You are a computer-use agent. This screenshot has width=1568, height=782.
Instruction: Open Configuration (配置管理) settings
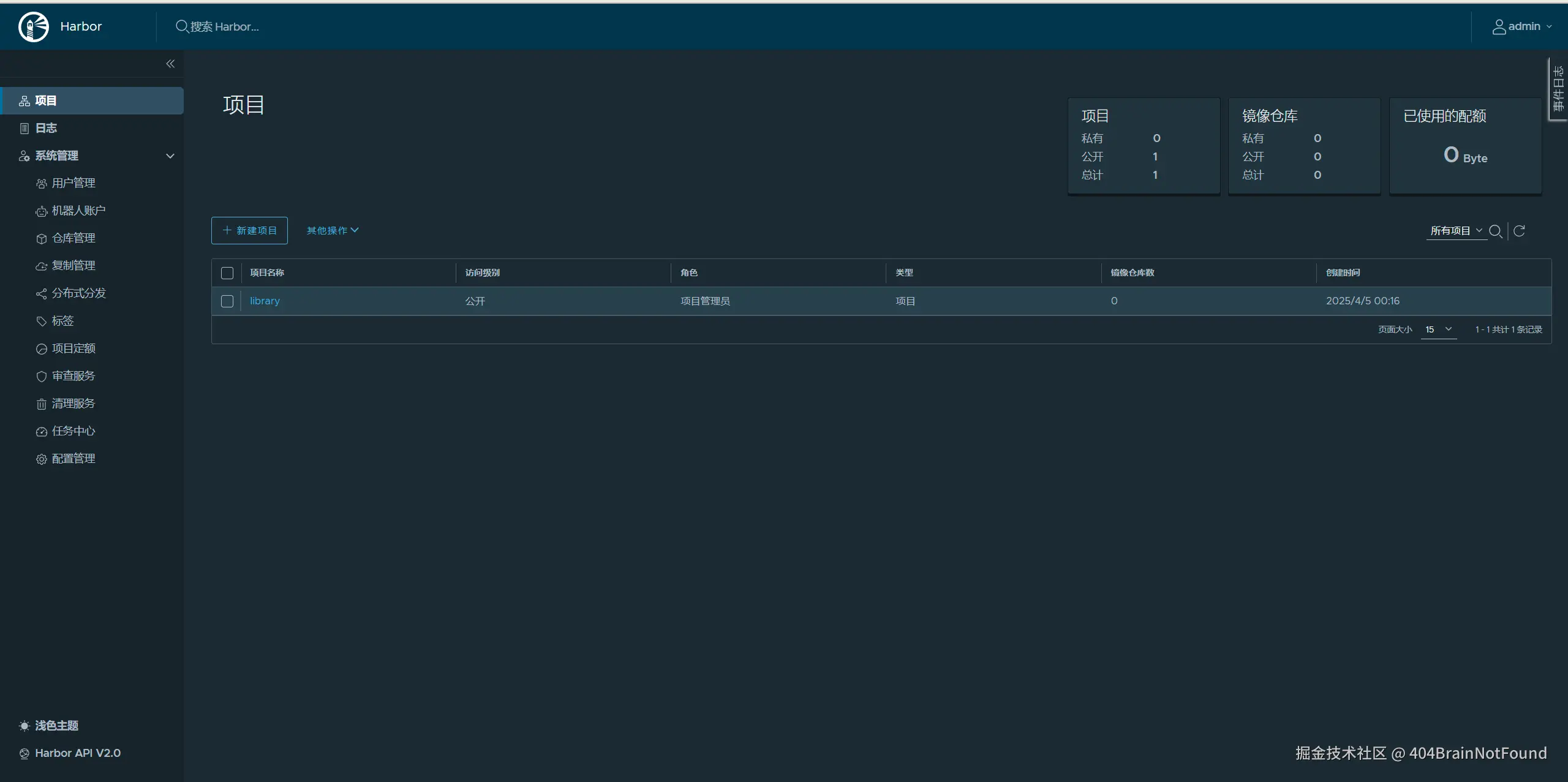coord(73,459)
